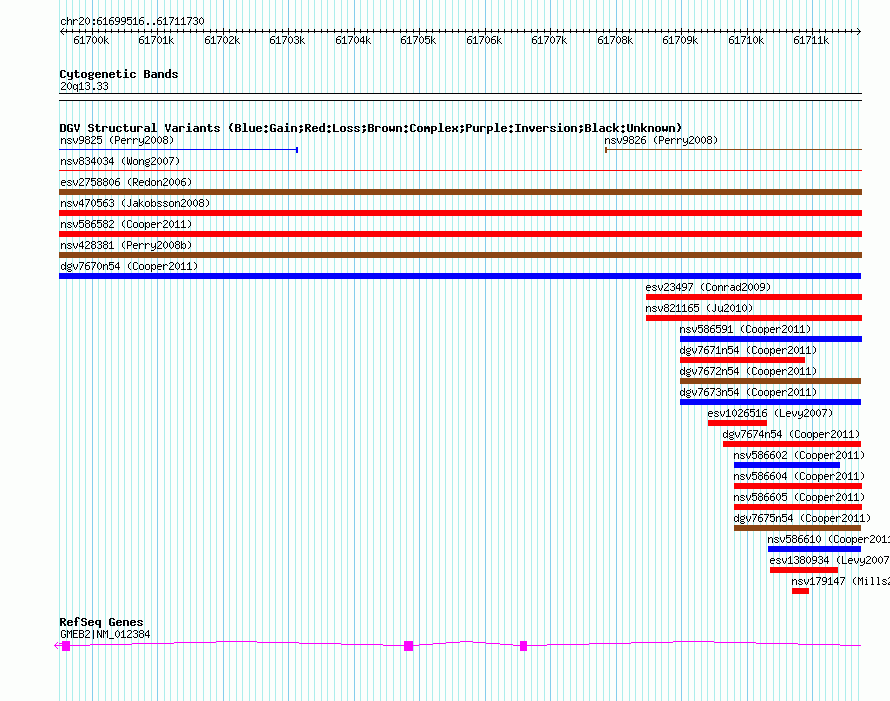This screenshot has width=890, height=701.
Task: Click the nsv586605 (Cooper2011) label
Action: coord(799,497)
